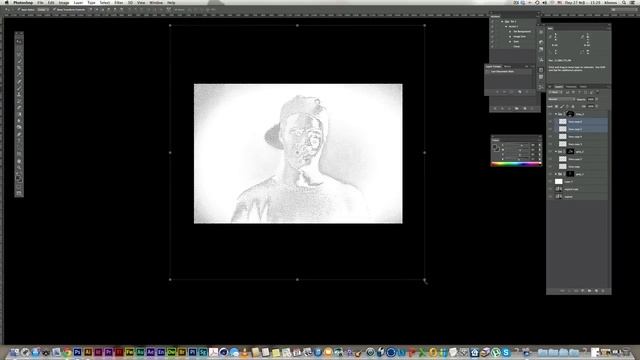This screenshot has height=360, width=640.
Task: Open Photoshop from the Dock
Action: coord(77,352)
